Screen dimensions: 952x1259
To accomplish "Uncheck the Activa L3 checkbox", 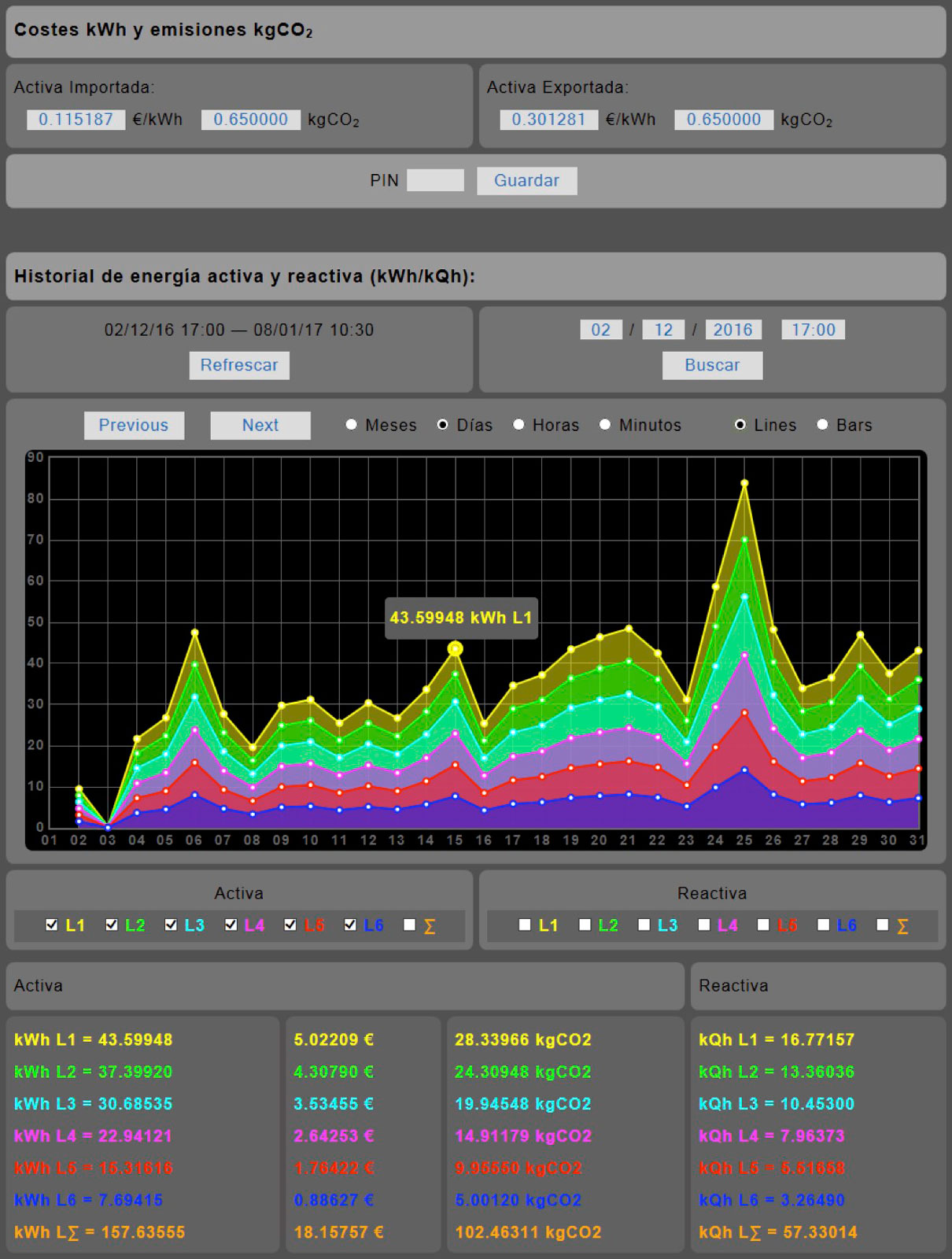I will (x=171, y=925).
